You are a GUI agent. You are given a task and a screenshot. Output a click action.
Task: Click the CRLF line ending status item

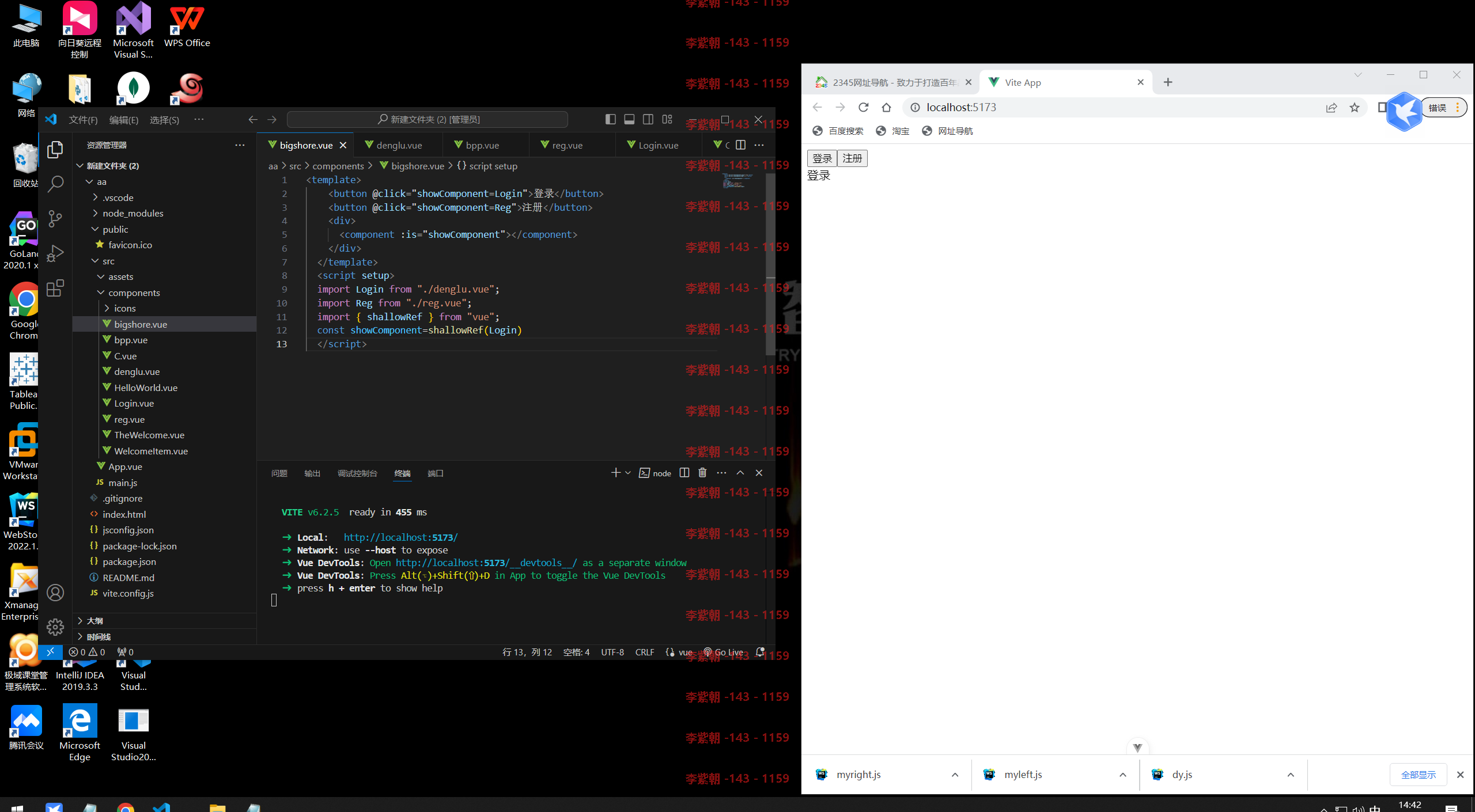[x=644, y=652]
